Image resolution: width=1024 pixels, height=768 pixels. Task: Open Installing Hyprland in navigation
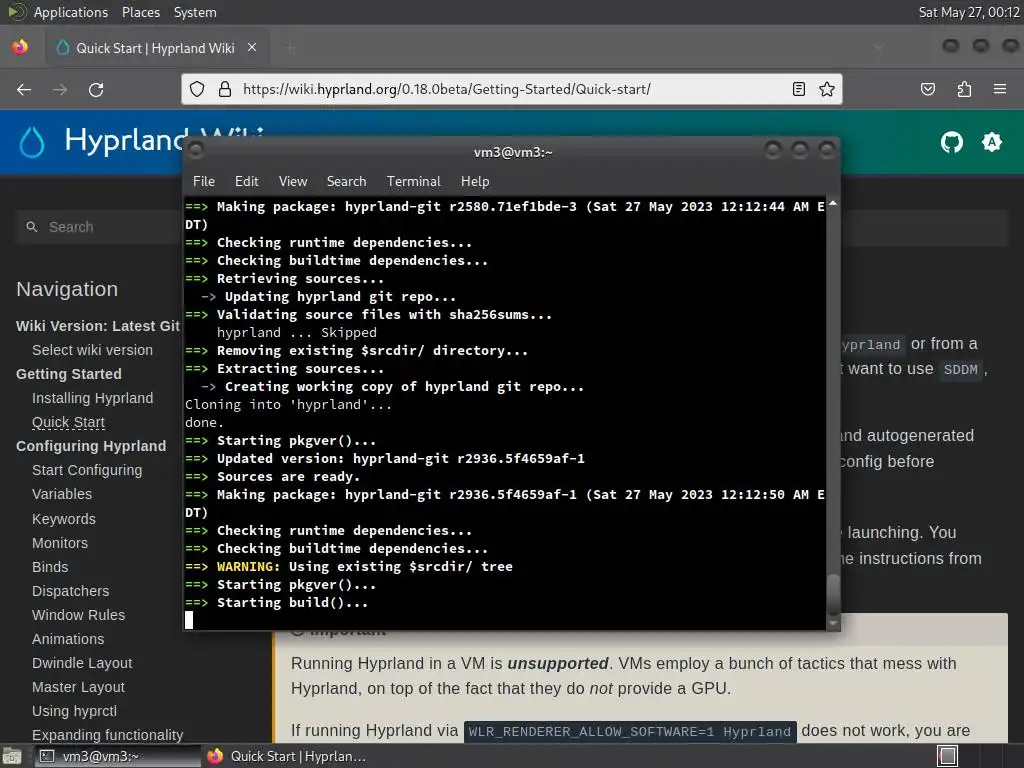click(92, 398)
